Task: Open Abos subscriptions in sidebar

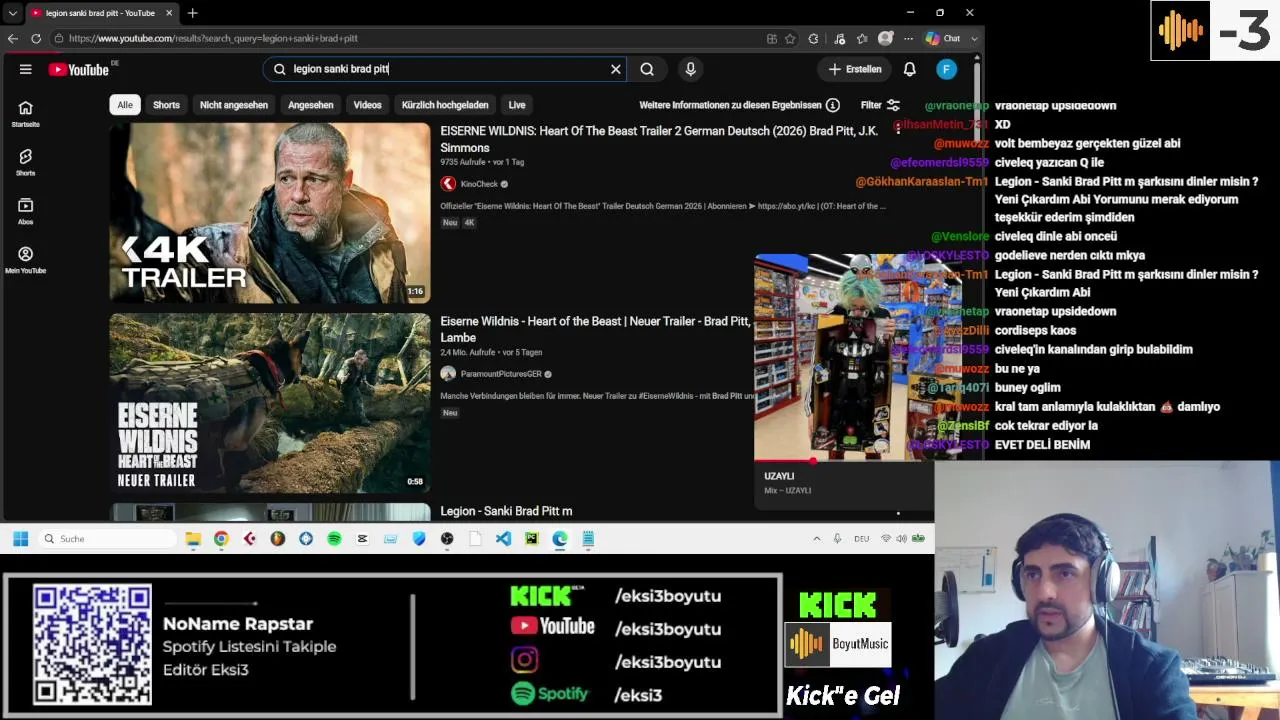Action: [x=26, y=211]
